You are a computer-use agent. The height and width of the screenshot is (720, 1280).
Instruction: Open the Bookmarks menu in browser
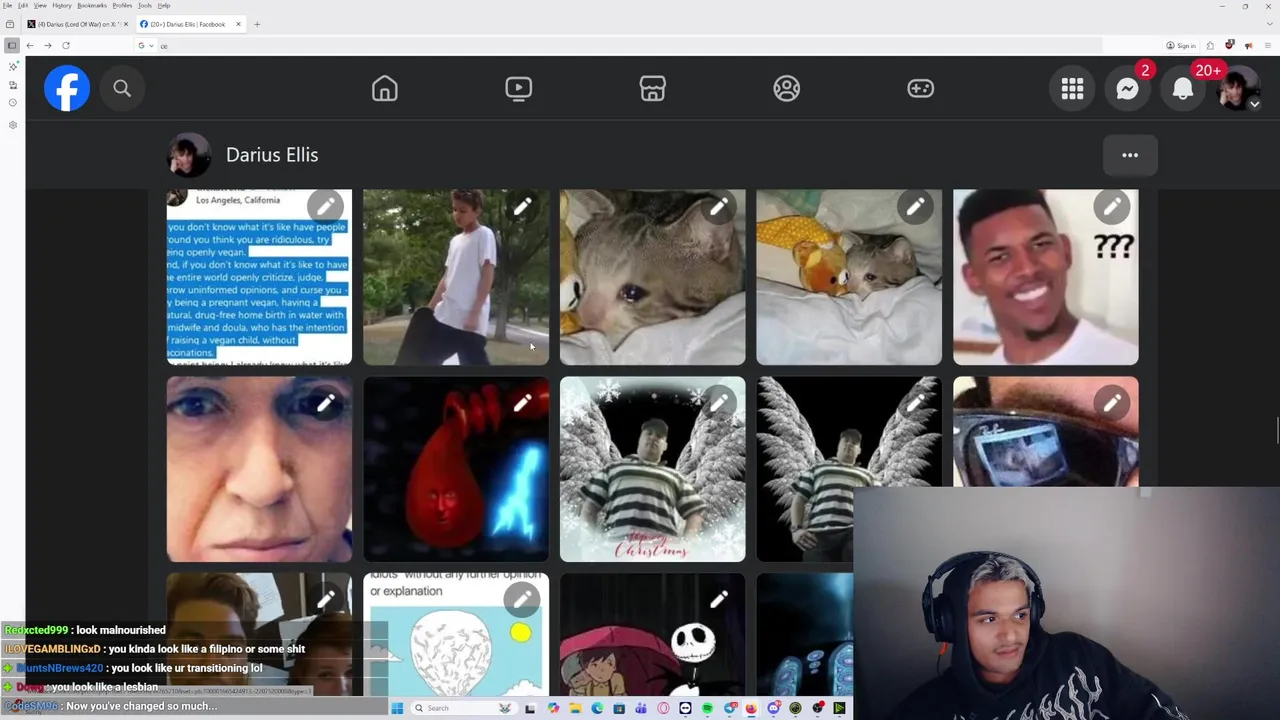coord(92,5)
